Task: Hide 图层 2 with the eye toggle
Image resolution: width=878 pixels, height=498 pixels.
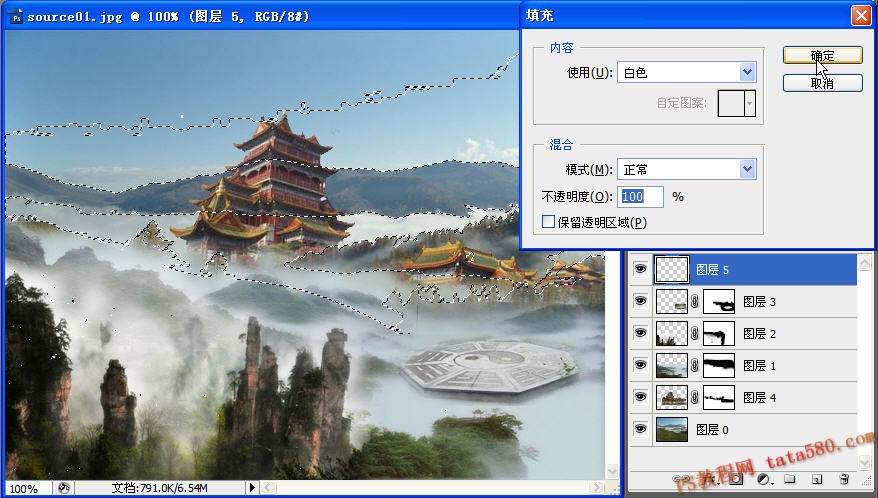Action: pos(640,333)
